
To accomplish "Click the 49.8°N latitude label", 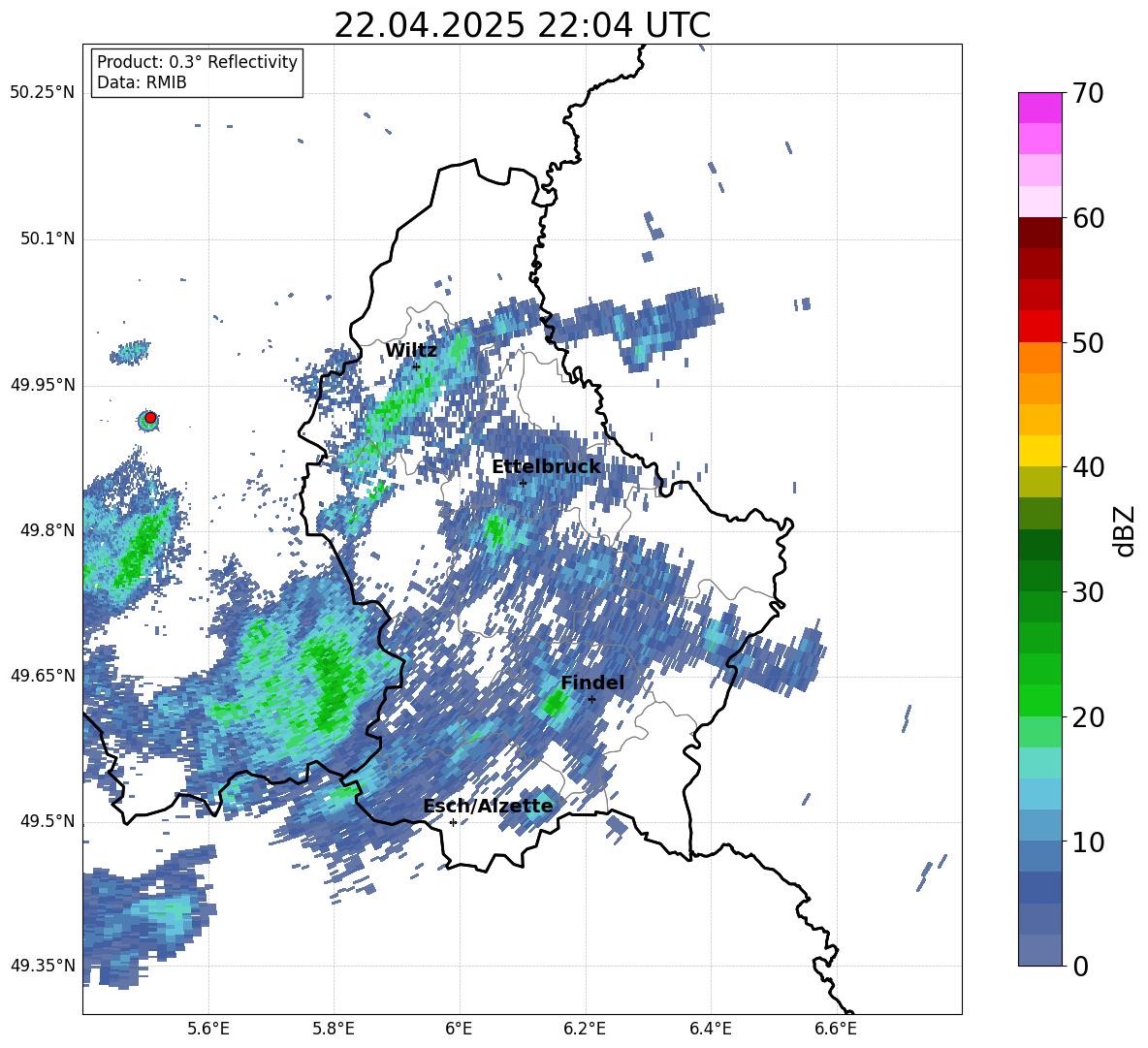I will (48, 529).
